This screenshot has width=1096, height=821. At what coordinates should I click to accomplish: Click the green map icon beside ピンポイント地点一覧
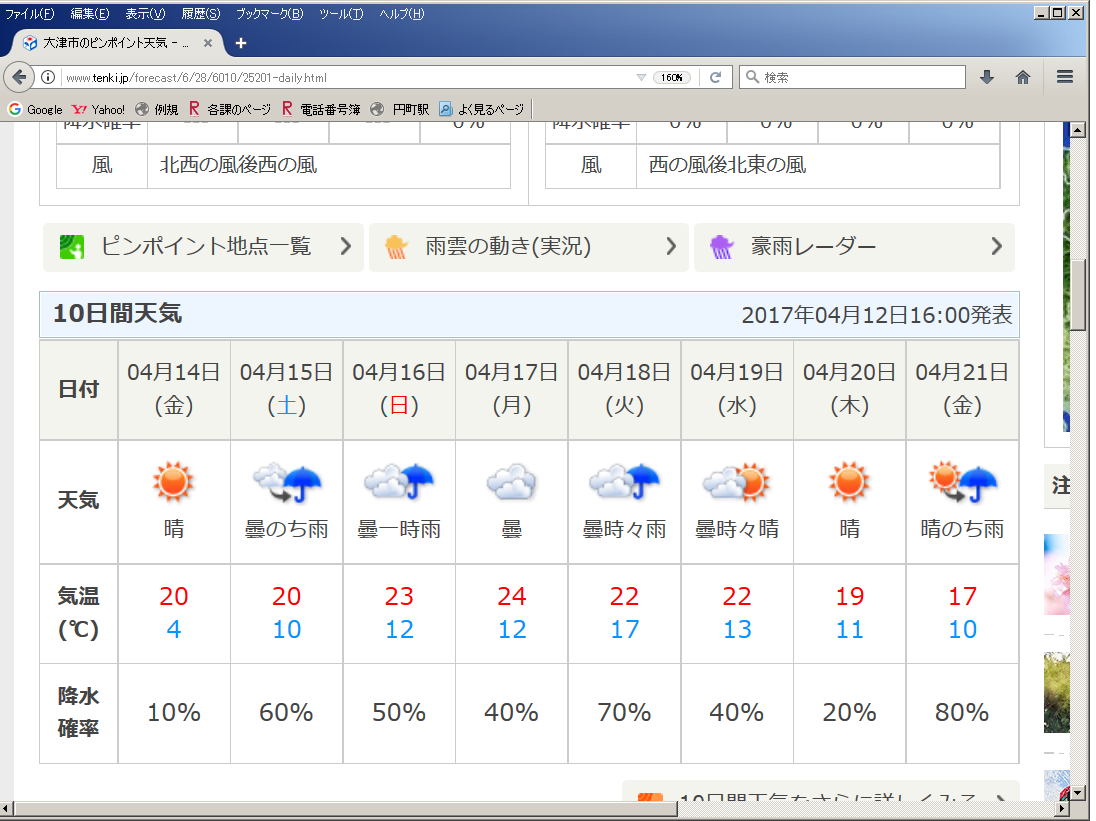[x=72, y=247]
